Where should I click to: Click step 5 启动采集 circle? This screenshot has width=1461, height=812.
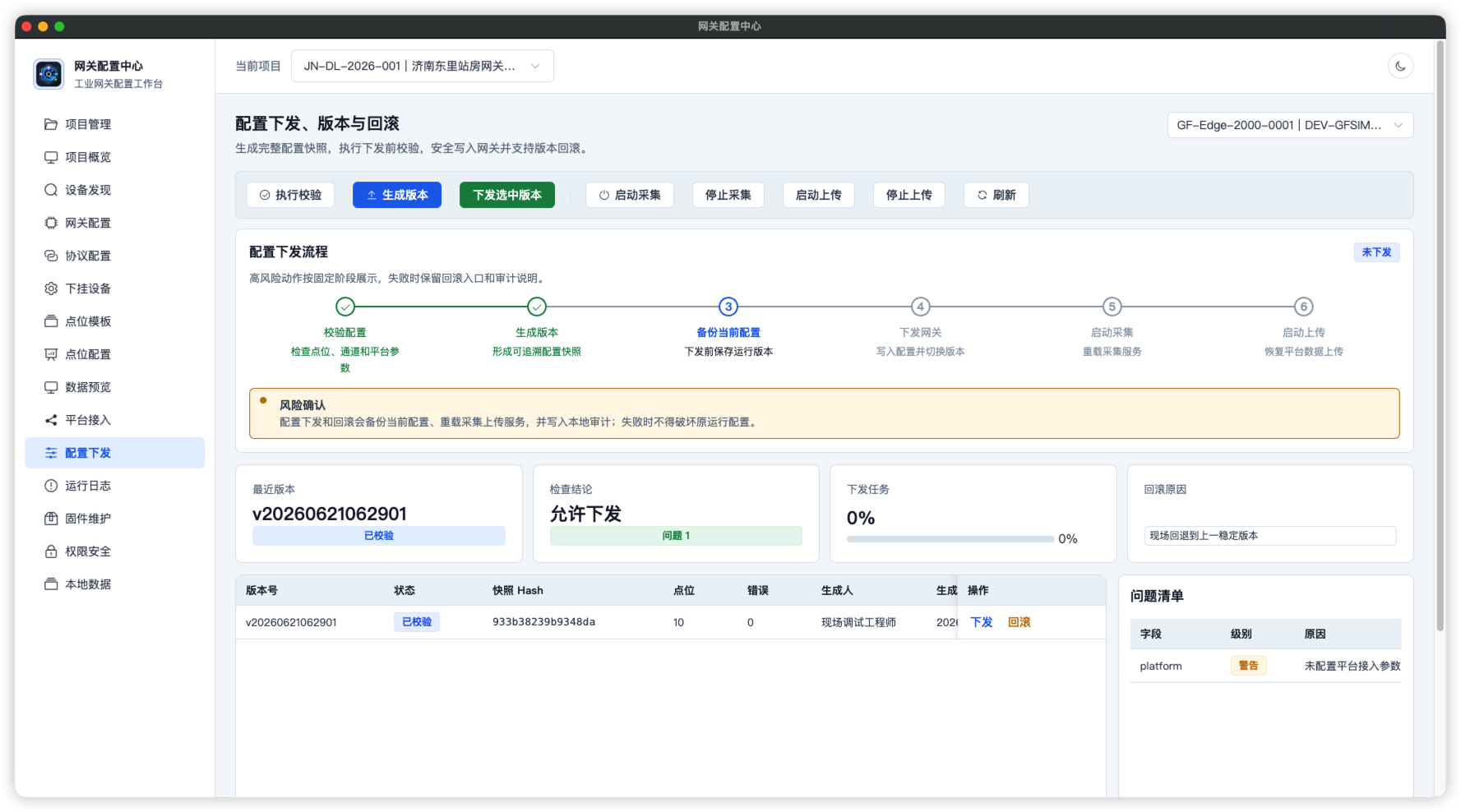click(x=1112, y=307)
